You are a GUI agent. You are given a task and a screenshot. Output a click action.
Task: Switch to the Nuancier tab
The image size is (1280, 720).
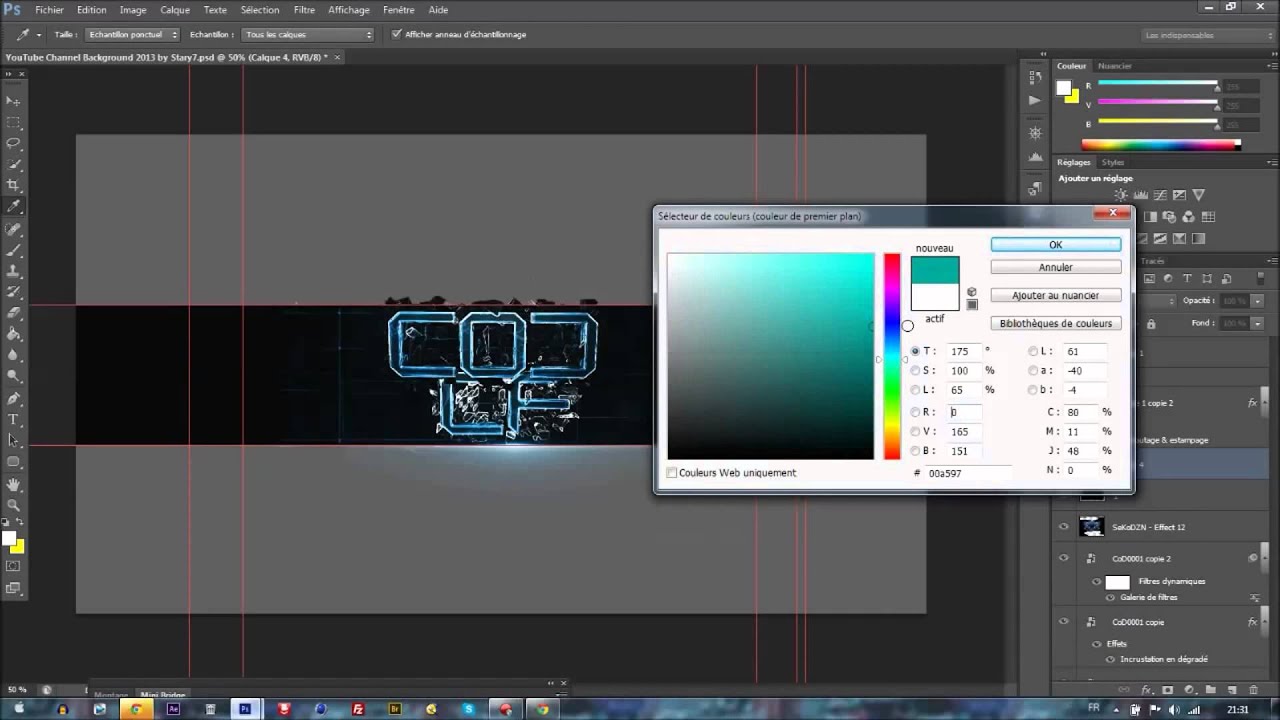[x=1115, y=66]
